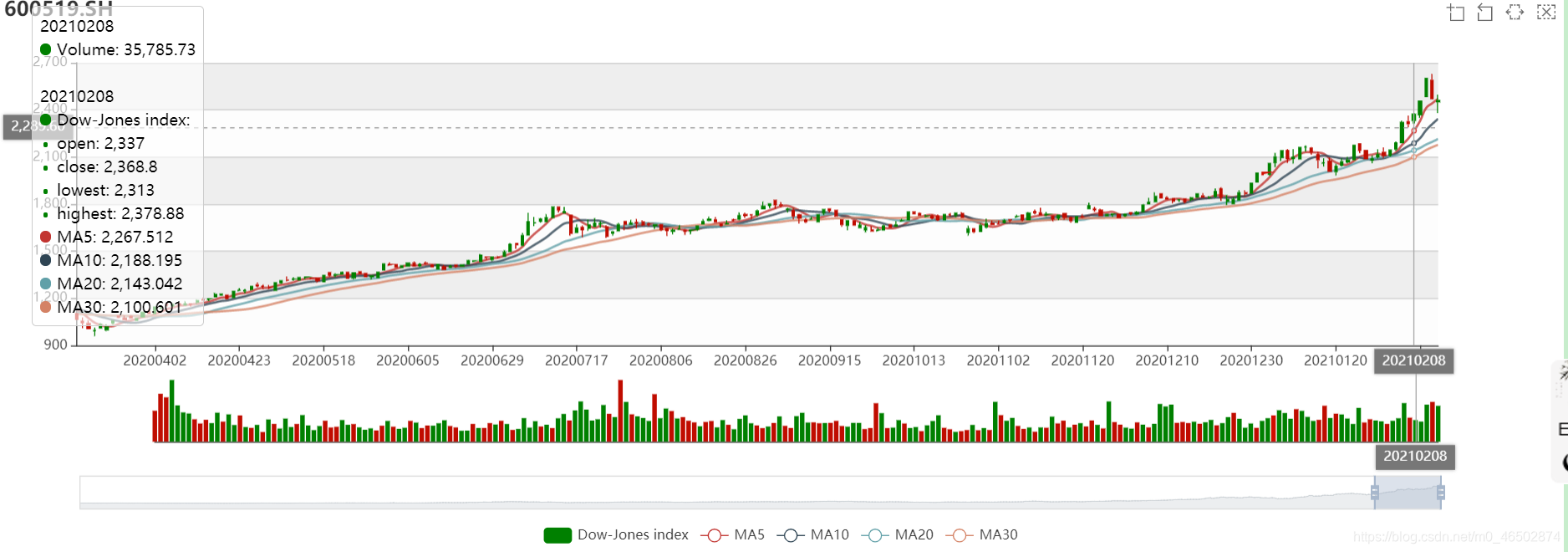Click the selected window of zoom slider
This screenshot has width=1568, height=552.
click(x=1408, y=493)
